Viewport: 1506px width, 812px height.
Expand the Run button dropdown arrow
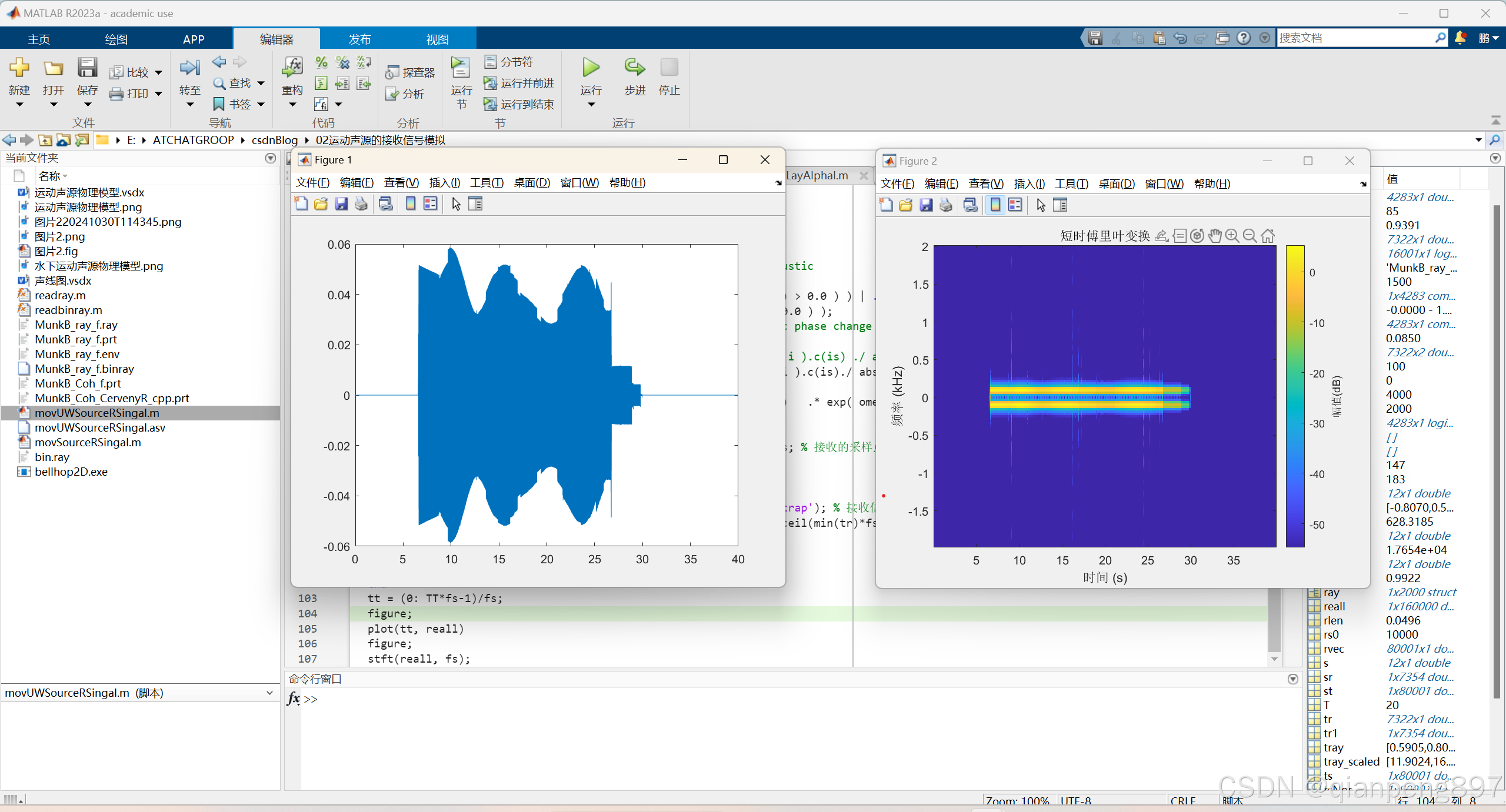click(591, 105)
